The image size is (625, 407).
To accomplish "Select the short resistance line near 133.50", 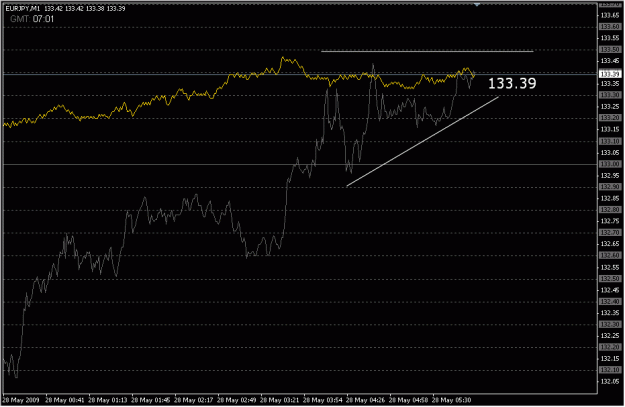I will [x=427, y=51].
